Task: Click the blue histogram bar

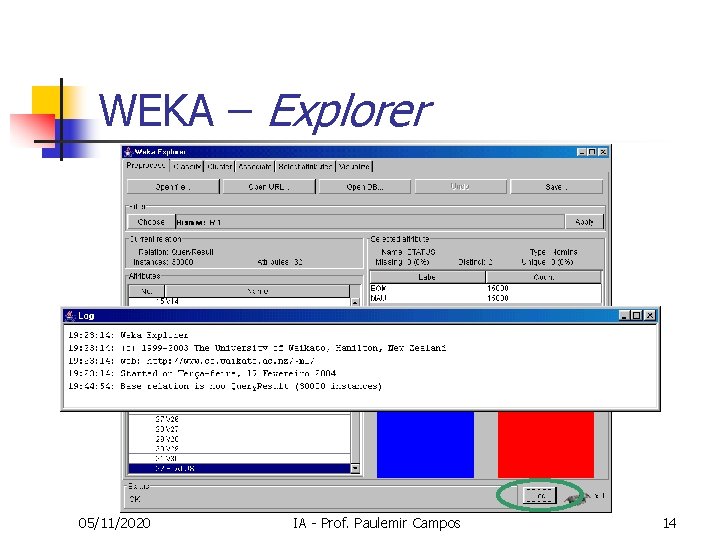Action: (x=425, y=444)
